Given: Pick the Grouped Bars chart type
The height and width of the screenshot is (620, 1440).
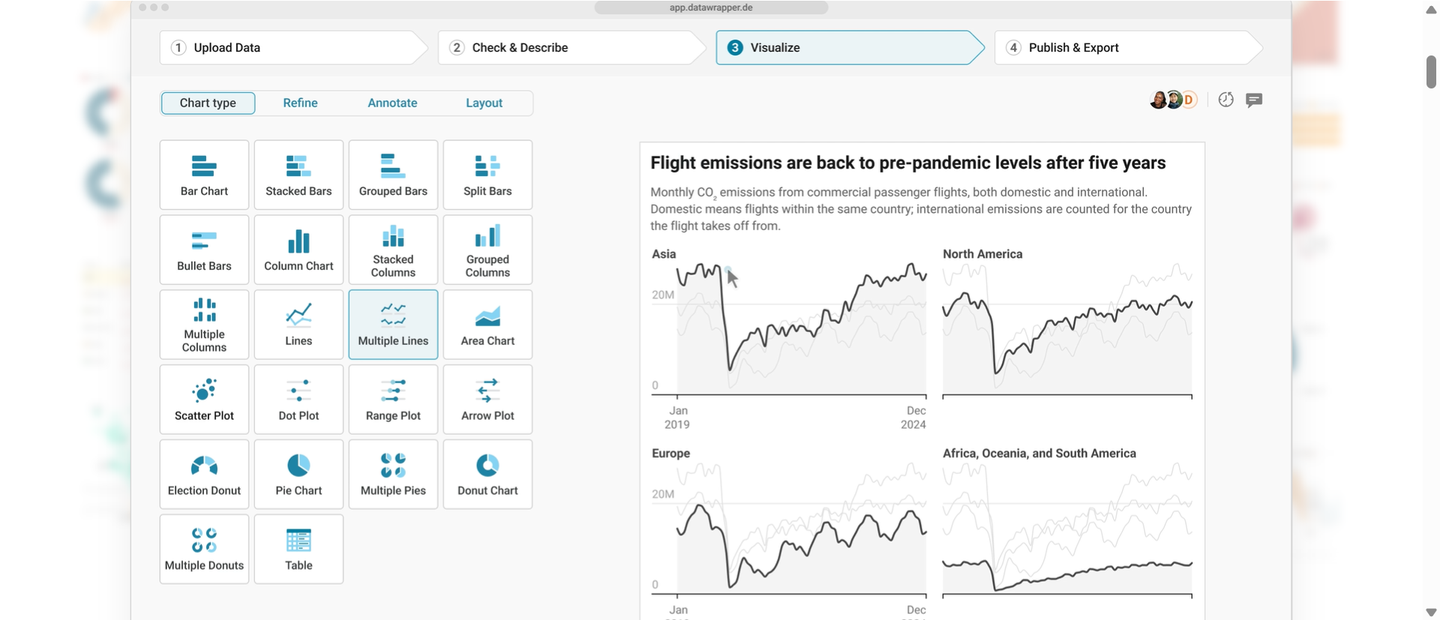Looking at the screenshot, I should [393, 175].
